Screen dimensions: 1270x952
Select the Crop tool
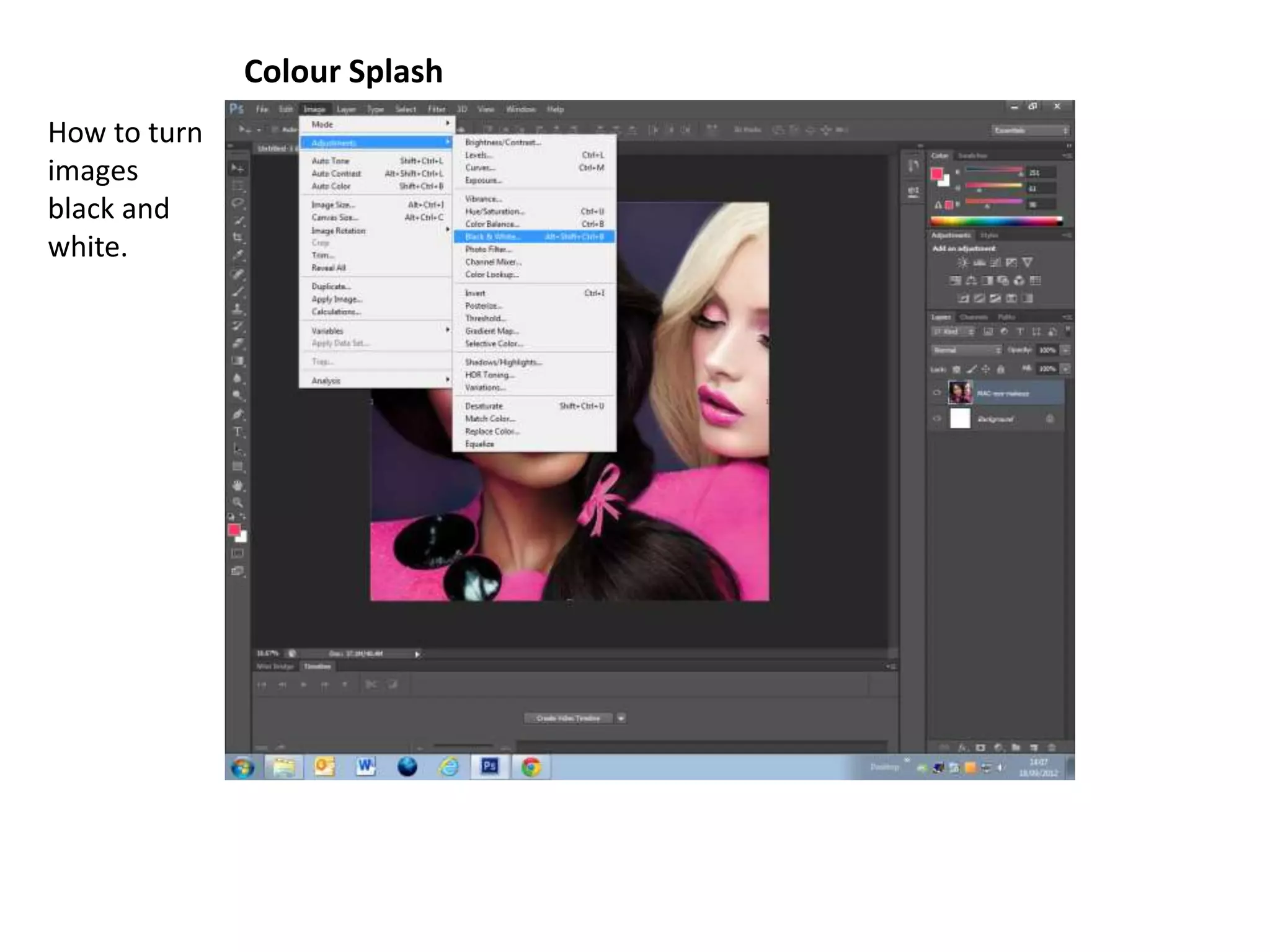point(238,237)
